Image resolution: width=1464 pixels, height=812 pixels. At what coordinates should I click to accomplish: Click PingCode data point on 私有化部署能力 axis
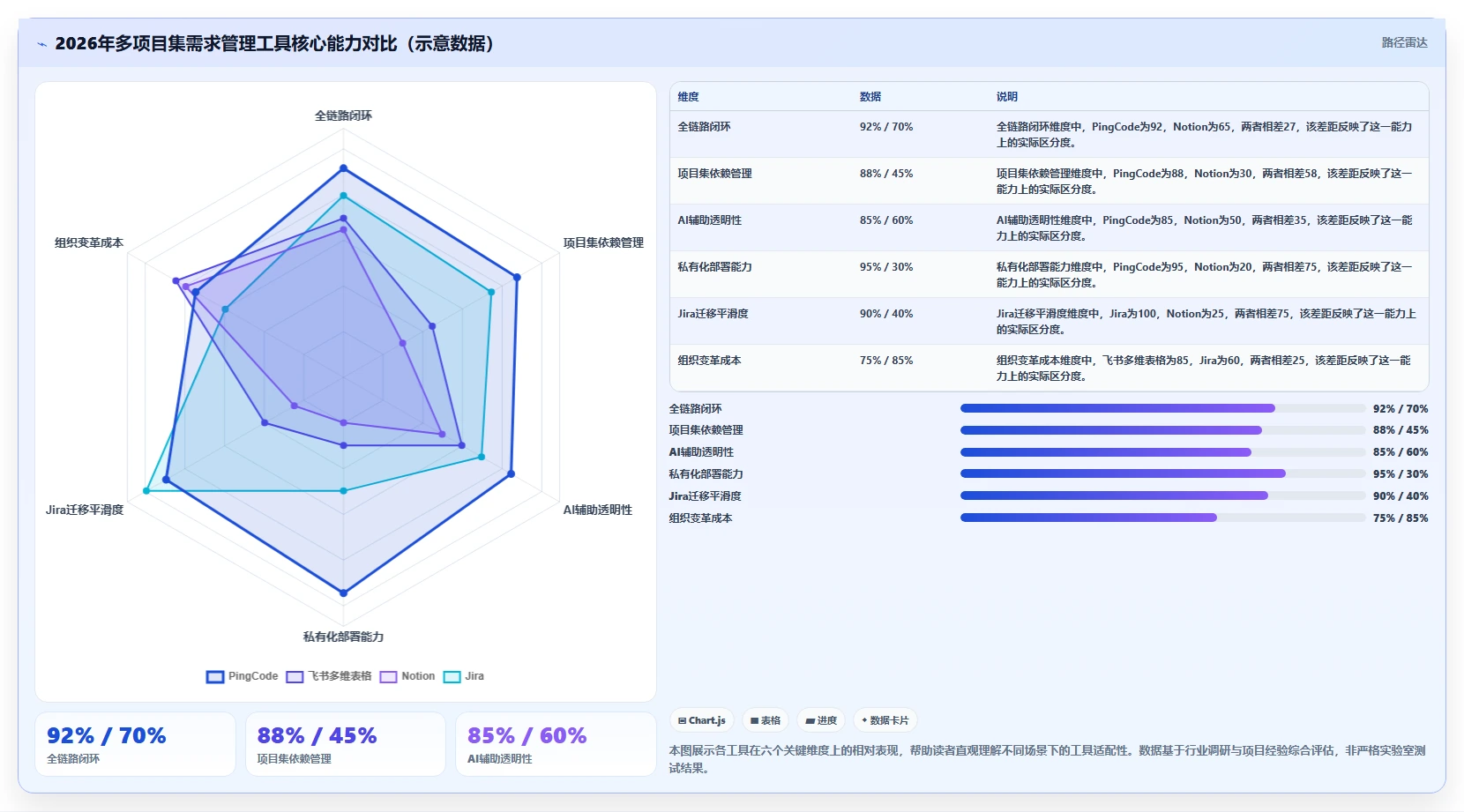click(x=343, y=593)
